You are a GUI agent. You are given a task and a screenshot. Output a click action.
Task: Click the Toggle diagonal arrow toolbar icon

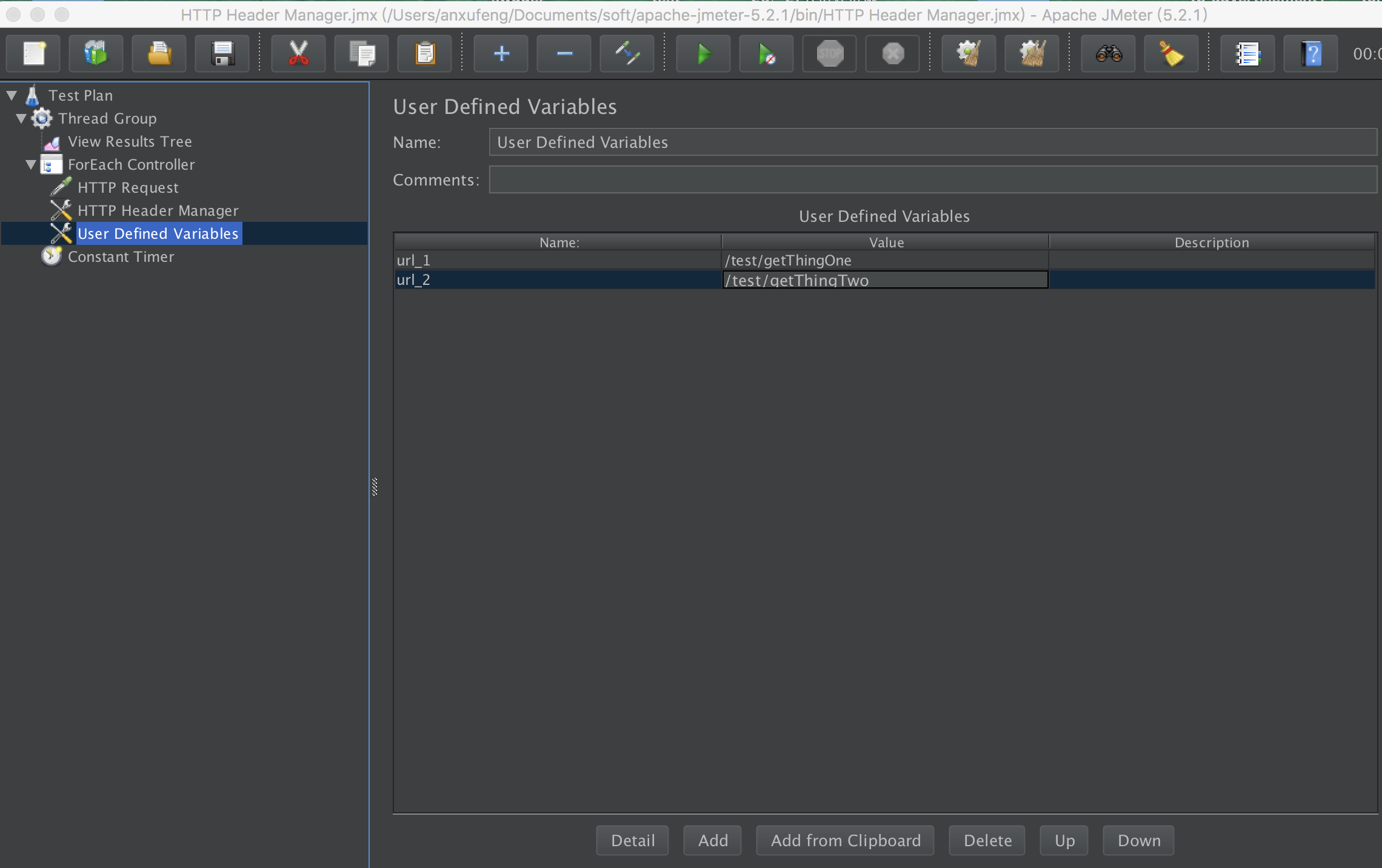(627, 54)
